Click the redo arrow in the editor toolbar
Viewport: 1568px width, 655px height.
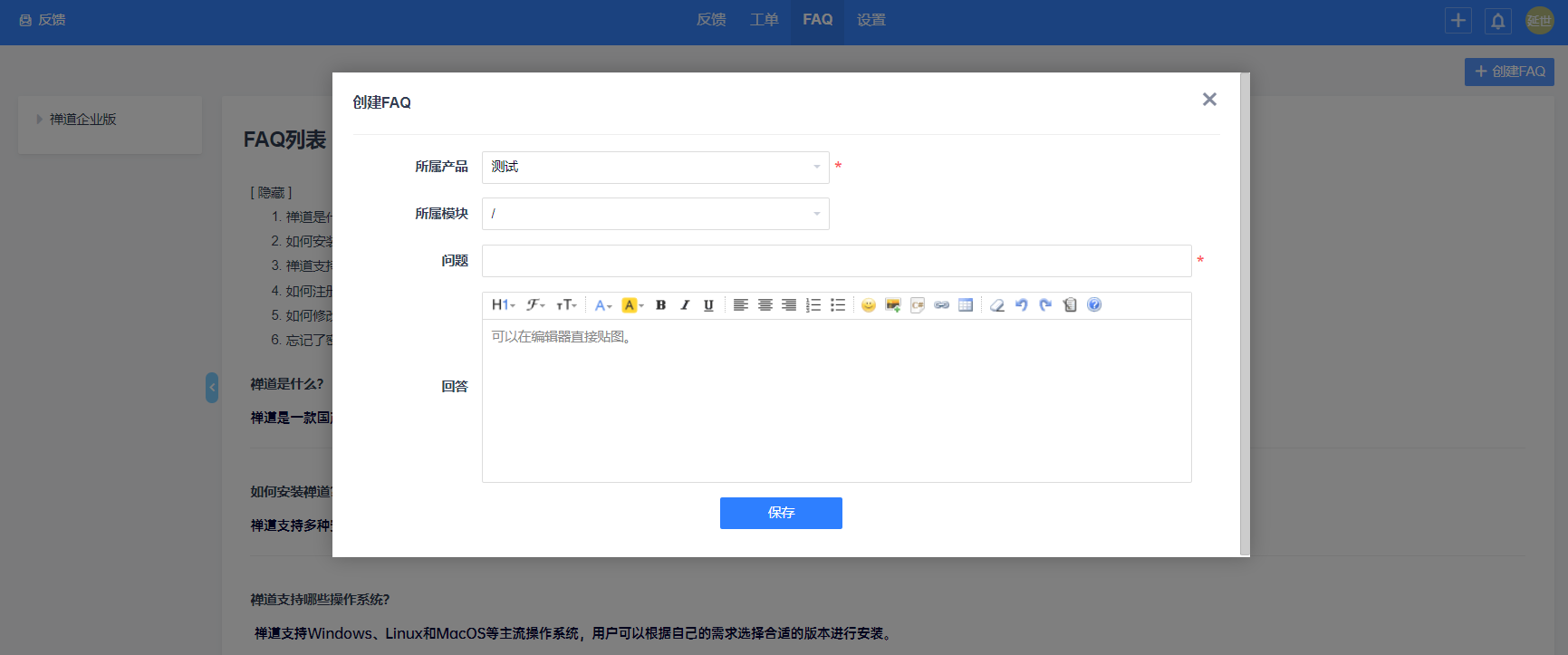point(1045,305)
